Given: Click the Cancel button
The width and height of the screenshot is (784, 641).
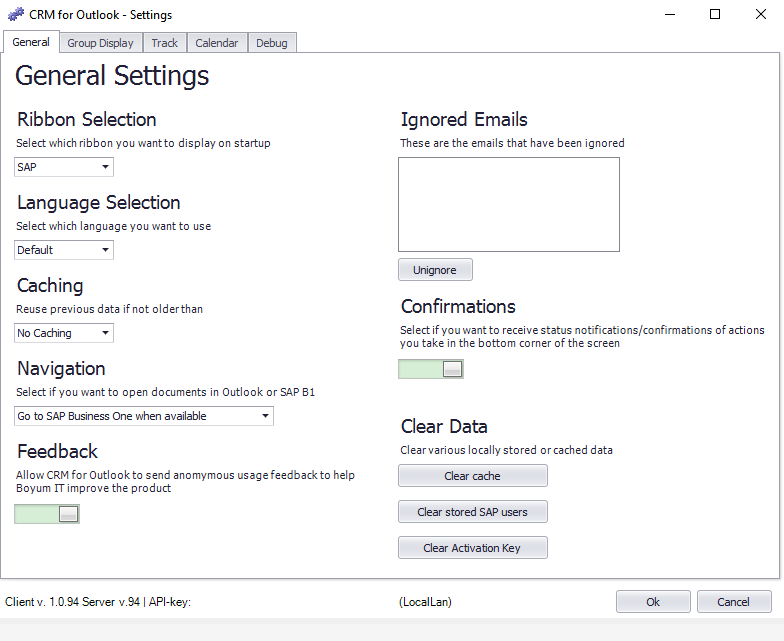Looking at the screenshot, I should point(734,602).
